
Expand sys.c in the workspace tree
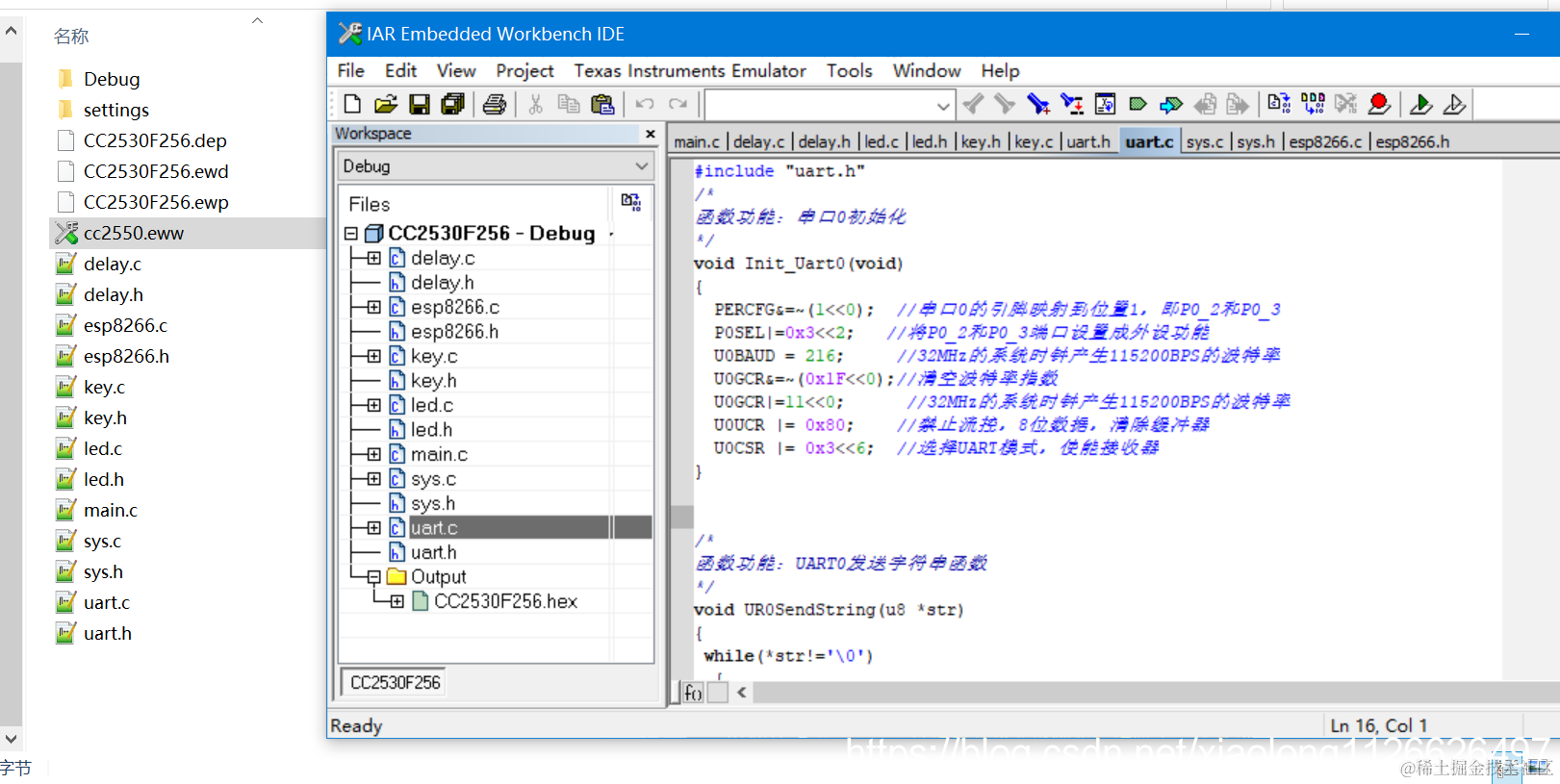click(x=373, y=478)
